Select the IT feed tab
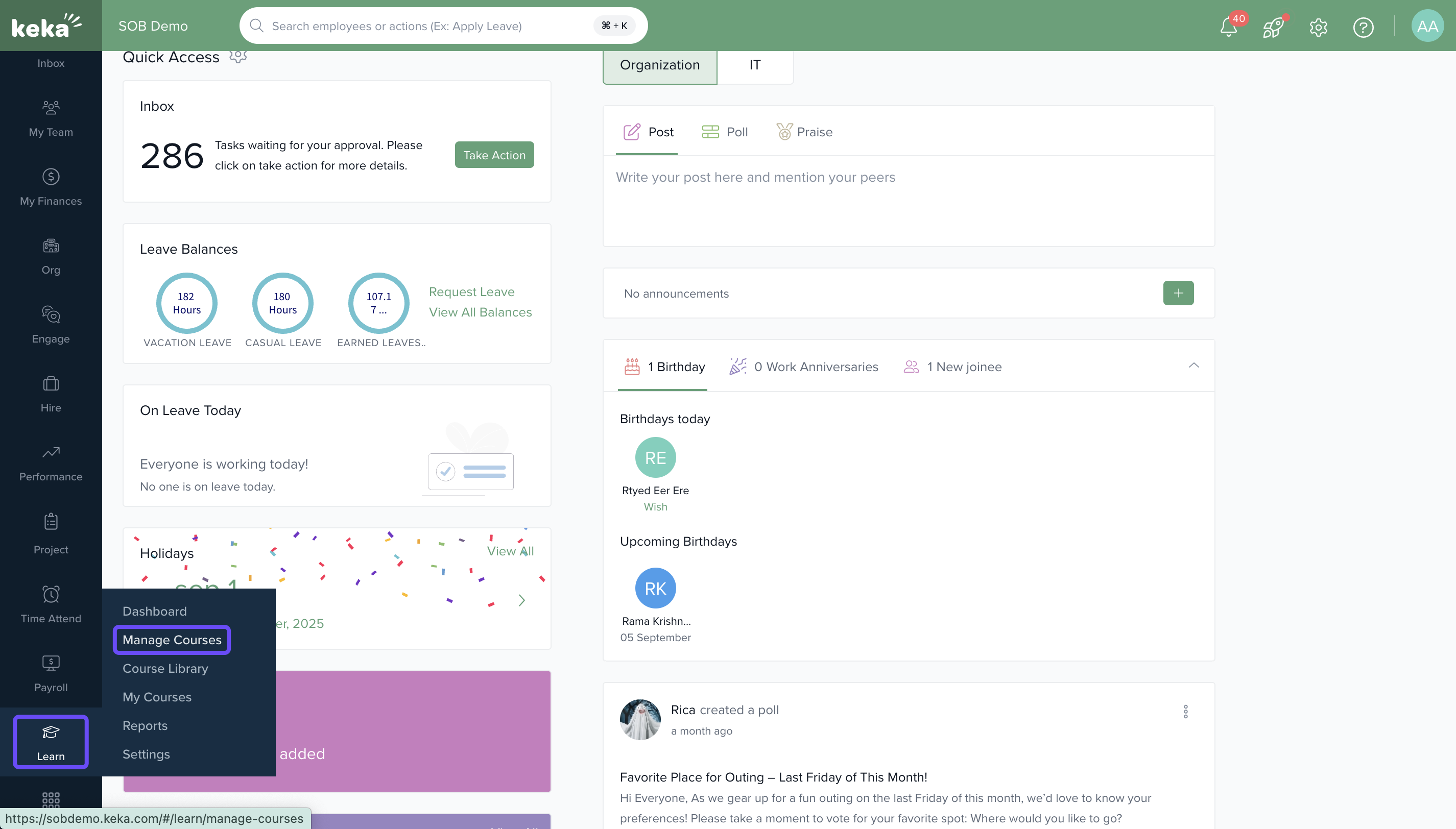Screen dimensions: 1456x829 point(755,65)
